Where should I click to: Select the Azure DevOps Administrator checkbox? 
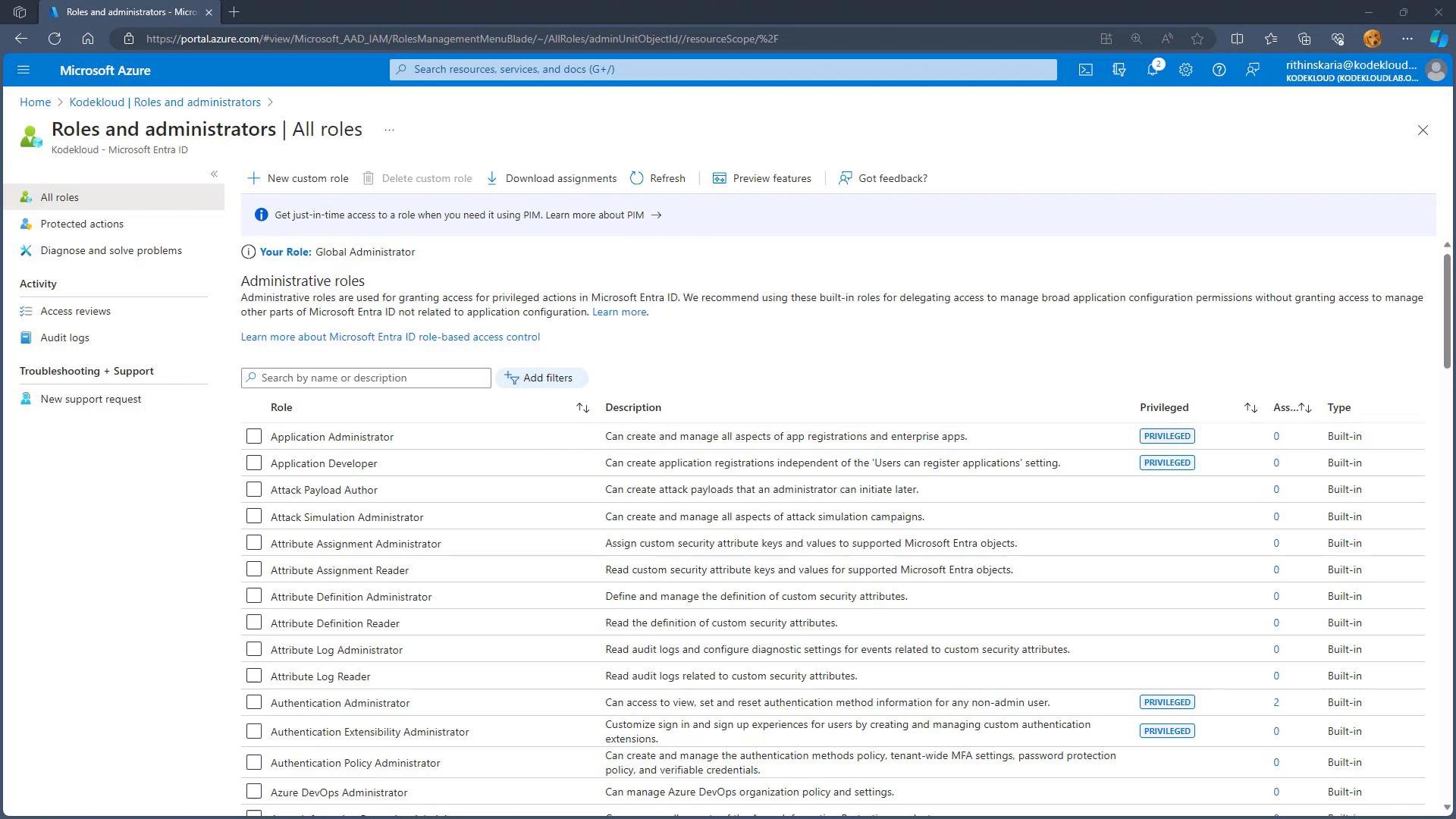click(x=254, y=792)
